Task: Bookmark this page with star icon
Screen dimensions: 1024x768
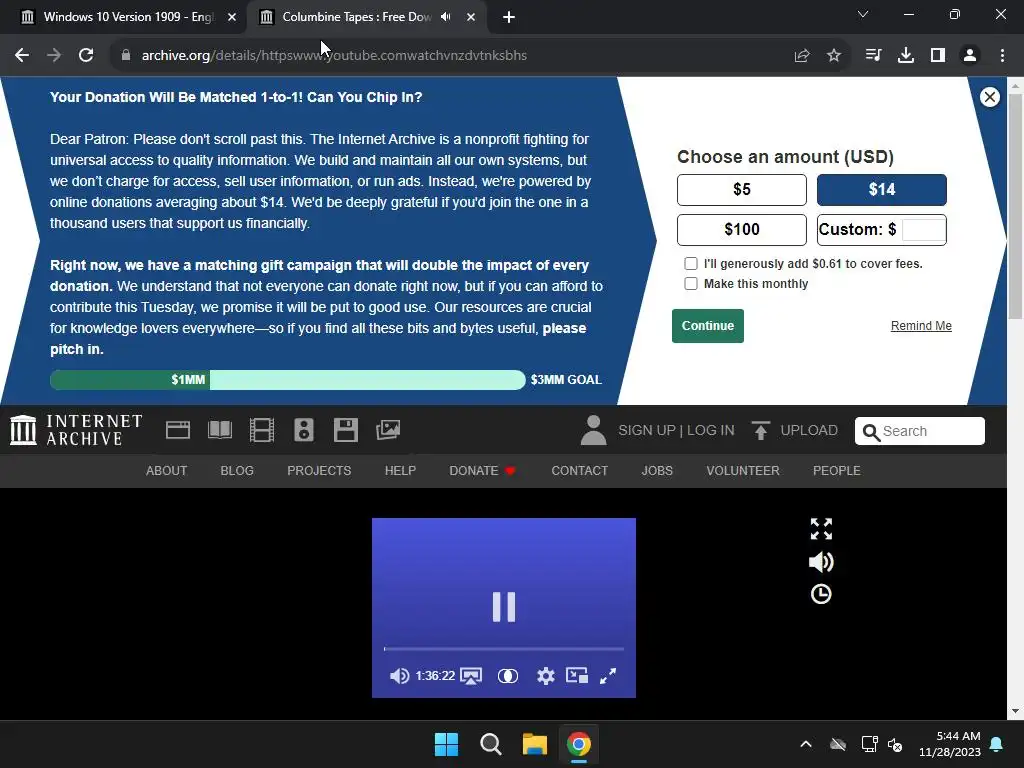Action: click(x=834, y=56)
